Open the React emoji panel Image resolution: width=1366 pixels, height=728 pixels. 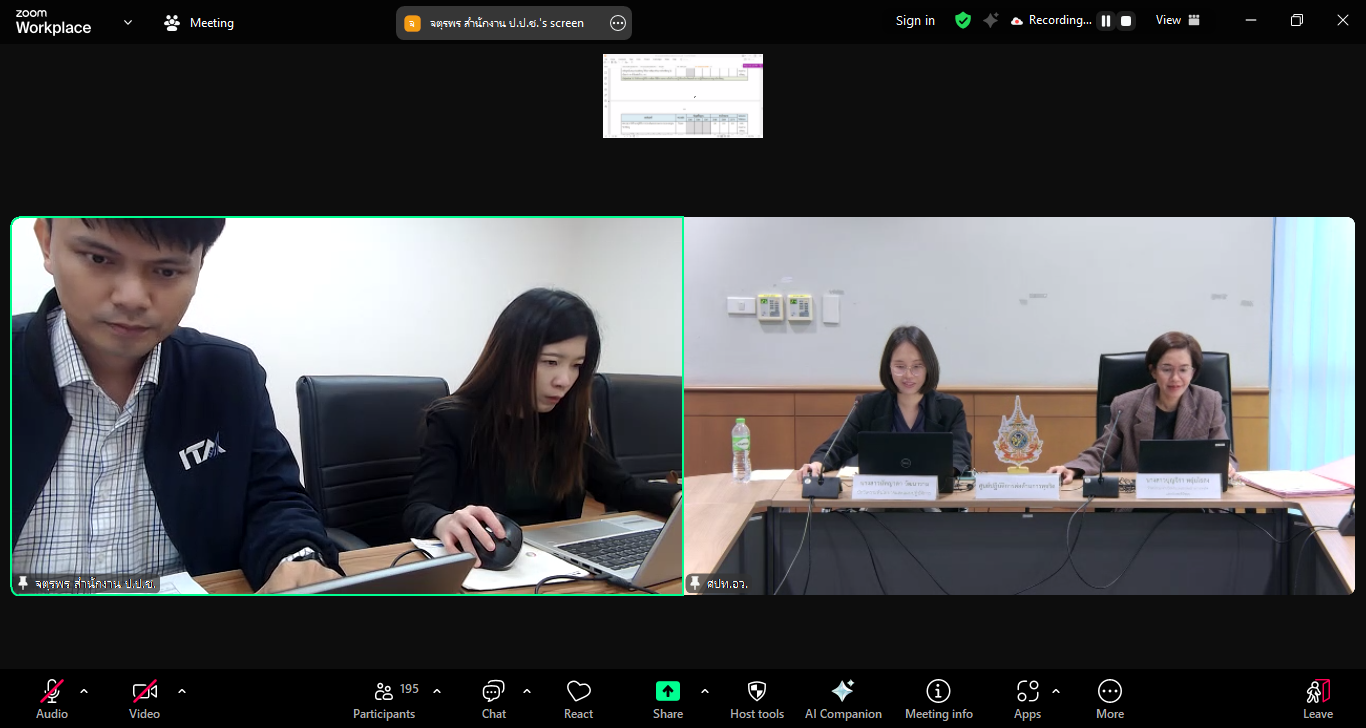[578, 699]
